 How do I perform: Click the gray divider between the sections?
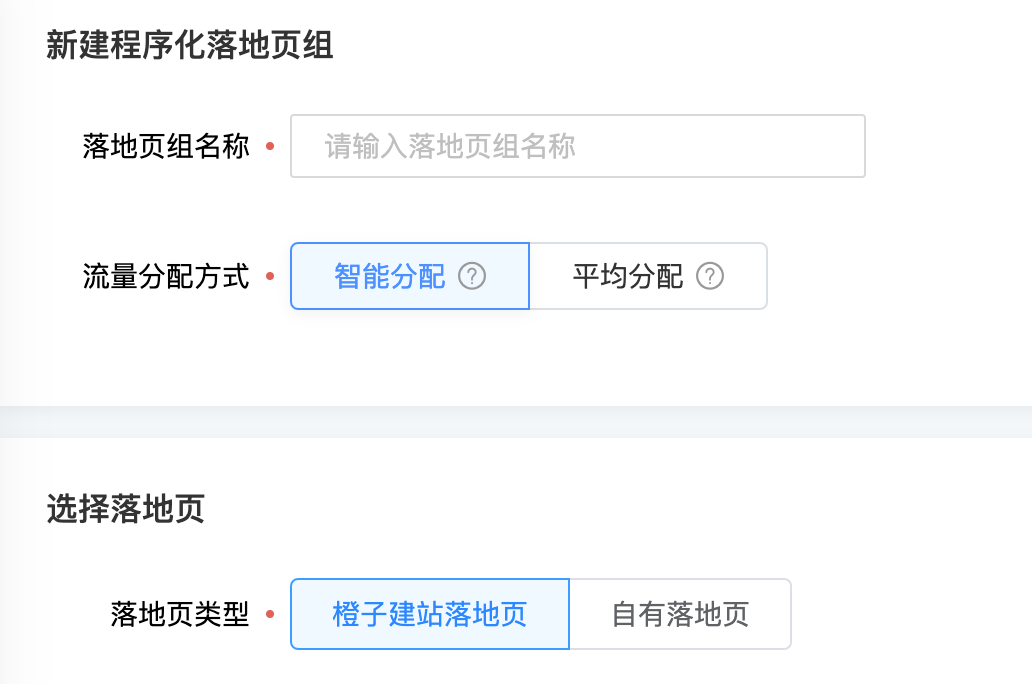pos(516,421)
